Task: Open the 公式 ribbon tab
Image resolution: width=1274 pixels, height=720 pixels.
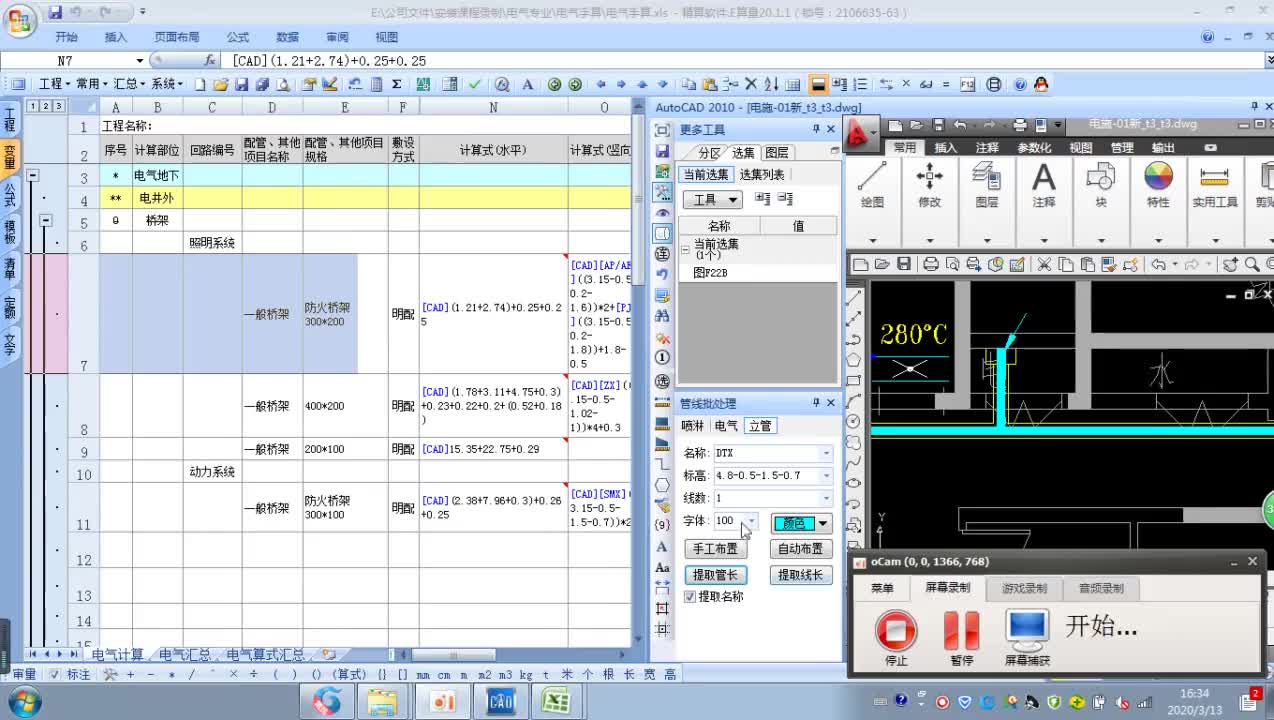Action: pos(237,37)
